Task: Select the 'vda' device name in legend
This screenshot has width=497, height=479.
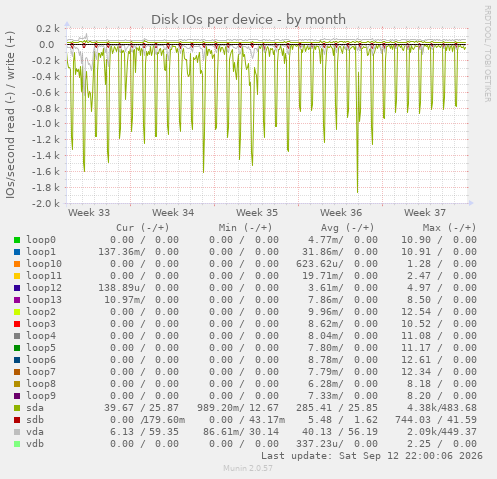Action: 35,432
